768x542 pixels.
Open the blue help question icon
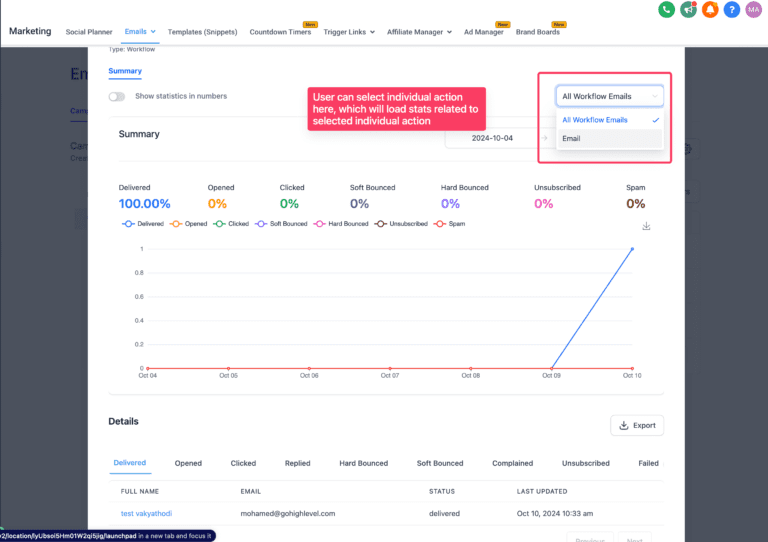(732, 9)
